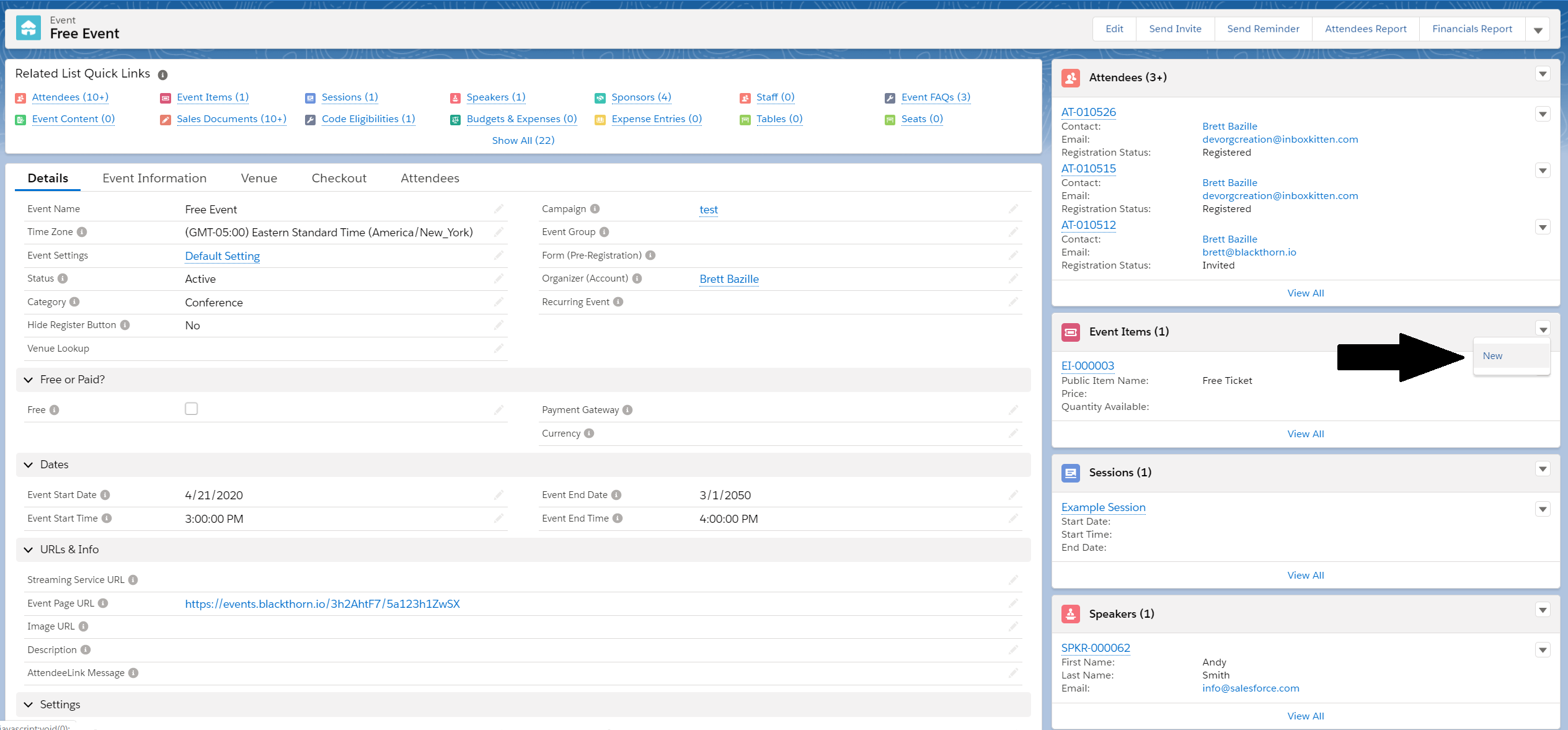This screenshot has width=1568, height=730.
Task: Open the more actions dropdown beside Financials Report
Action: click(x=1538, y=30)
